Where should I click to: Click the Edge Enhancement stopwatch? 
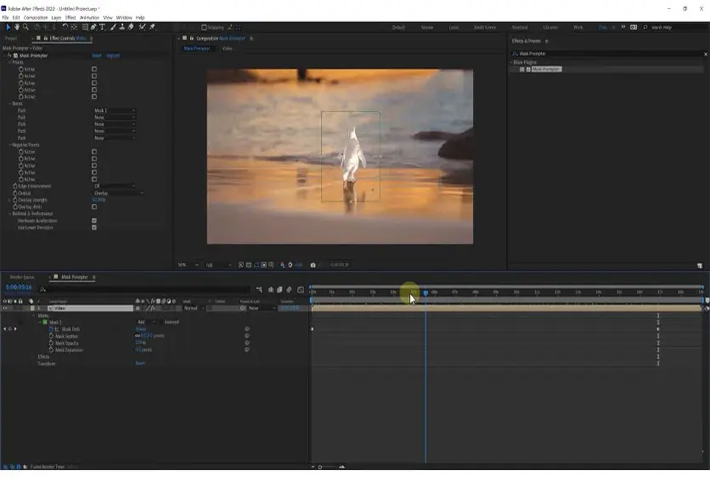coord(15,186)
